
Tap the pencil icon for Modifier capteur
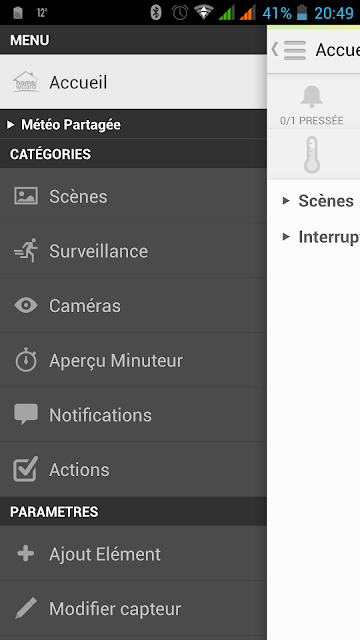(26, 608)
